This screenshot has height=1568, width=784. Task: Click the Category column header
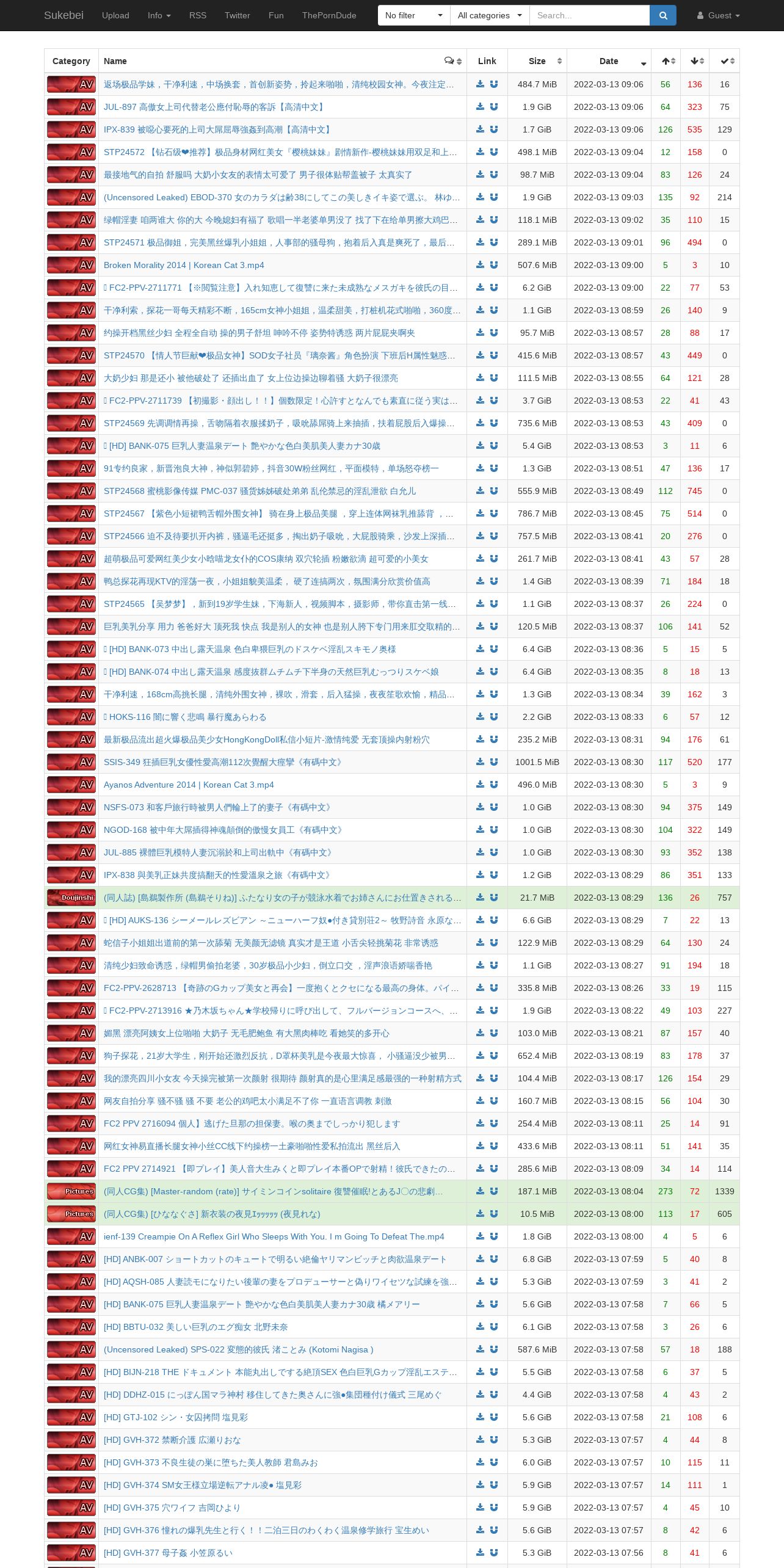click(x=71, y=61)
